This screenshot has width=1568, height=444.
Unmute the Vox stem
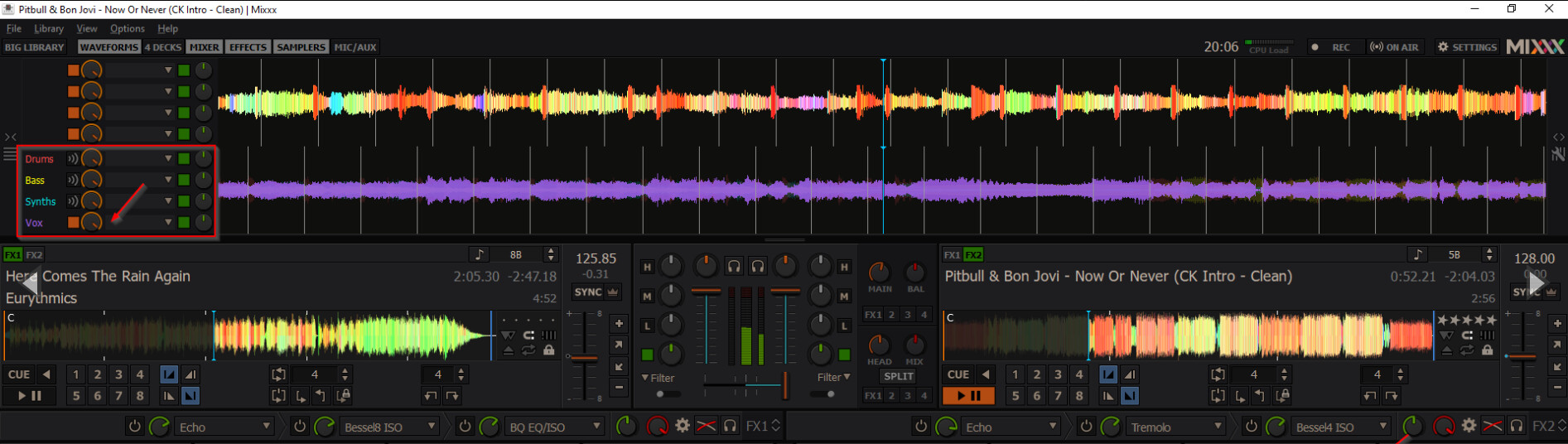[73, 222]
